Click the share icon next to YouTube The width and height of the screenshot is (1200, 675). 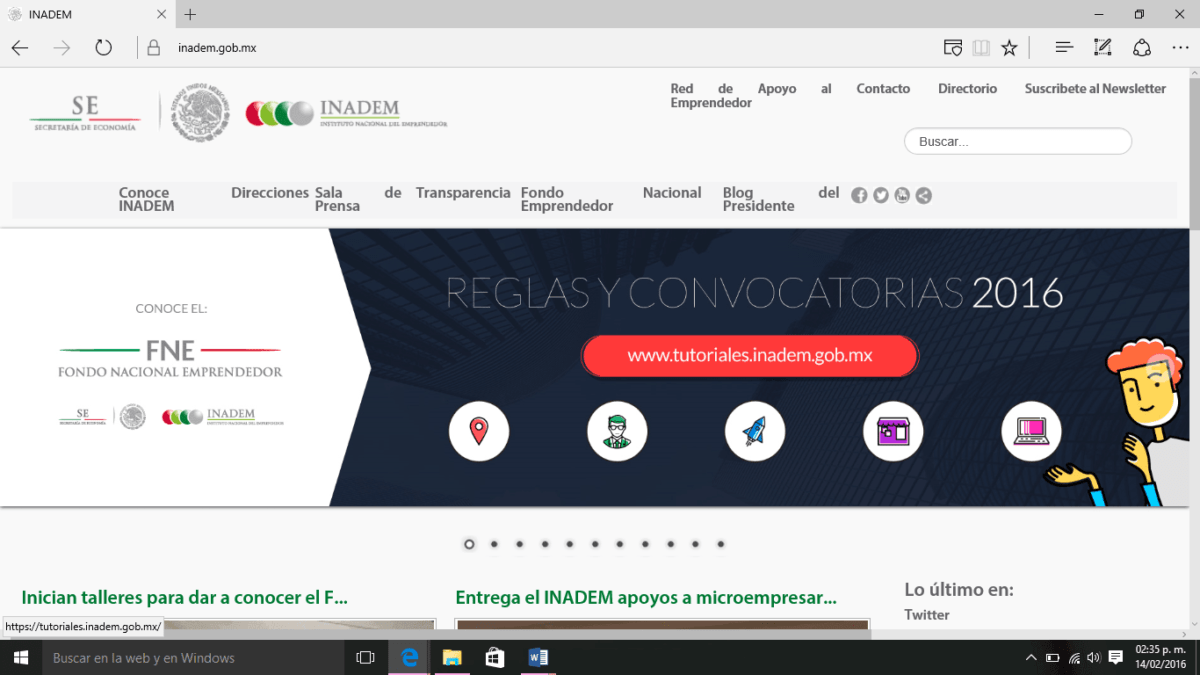924,195
